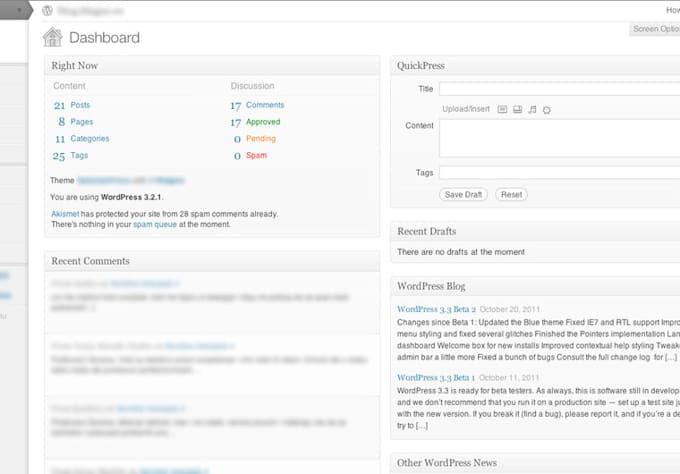Click the 'Content' column heading in Right Now
The width and height of the screenshot is (680, 474).
click(x=69, y=86)
